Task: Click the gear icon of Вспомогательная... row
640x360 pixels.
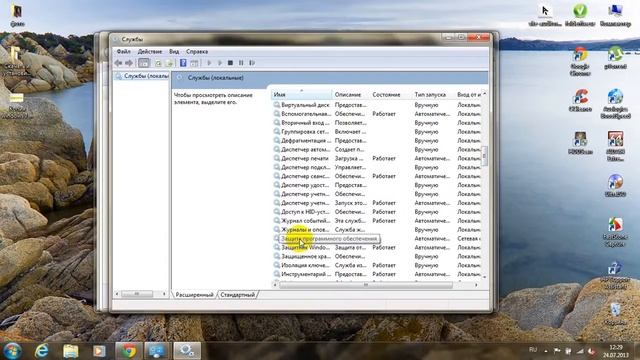Action: pos(277,113)
